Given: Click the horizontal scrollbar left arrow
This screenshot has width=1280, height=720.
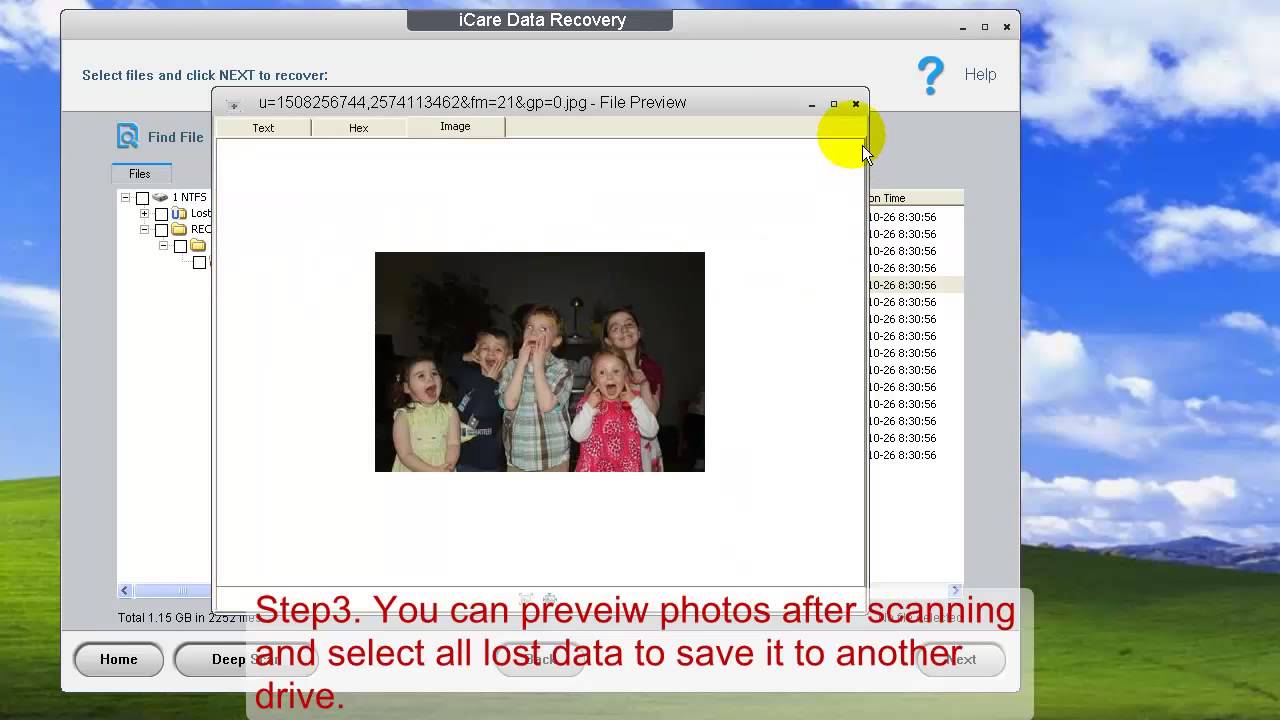Looking at the screenshot, I should tap(125, 591).
